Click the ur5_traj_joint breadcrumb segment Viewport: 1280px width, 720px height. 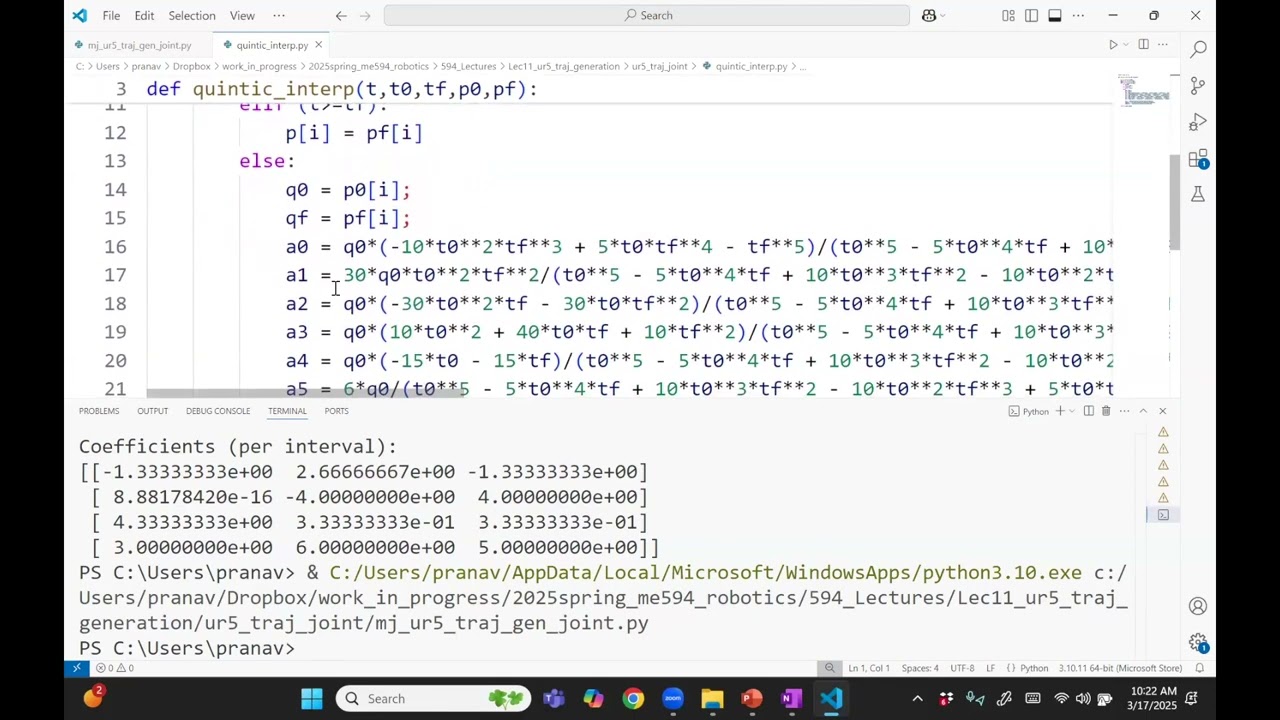tap(659, 66)
